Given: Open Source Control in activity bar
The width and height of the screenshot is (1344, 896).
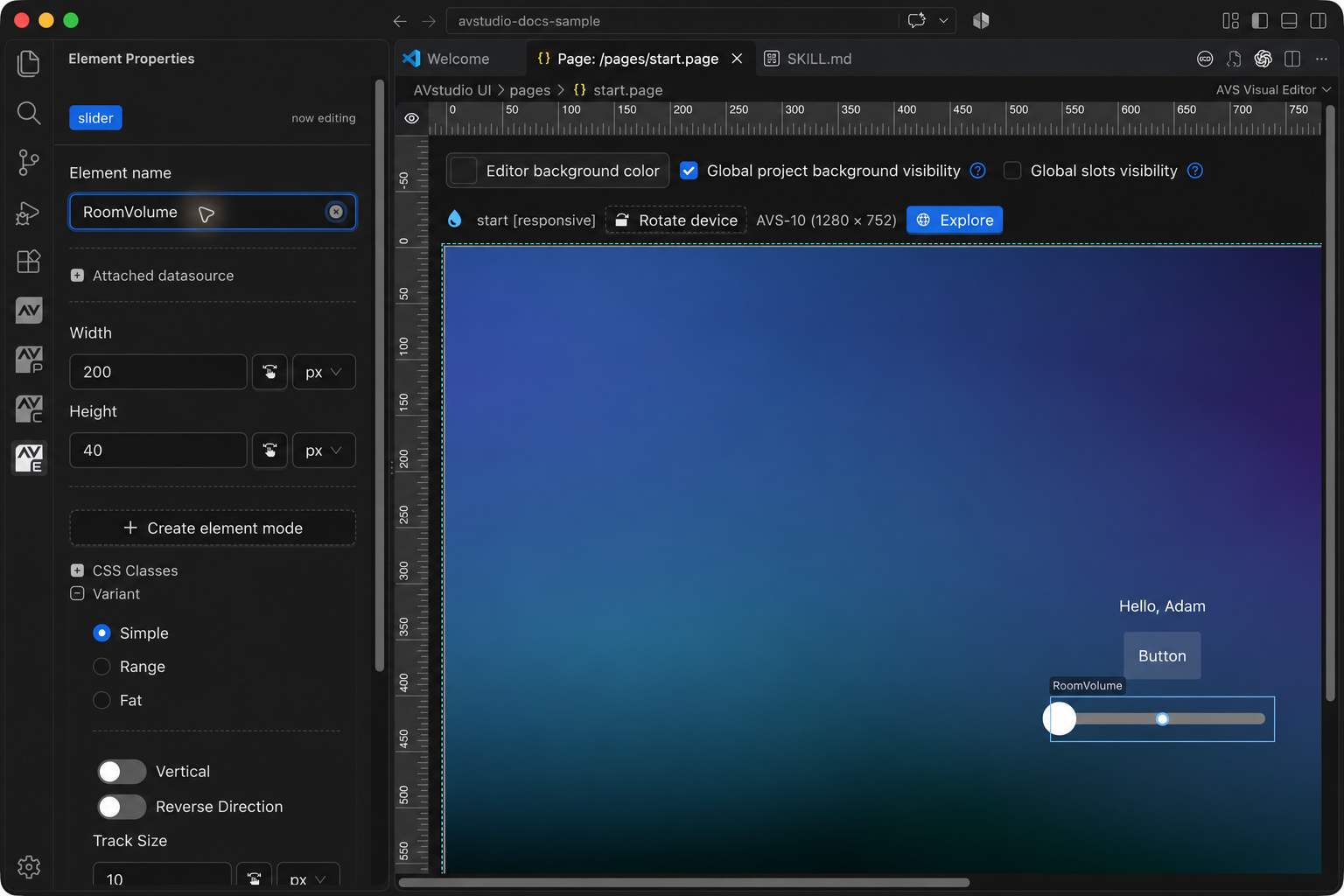Looking at the screenshot, I should (x=29, y=162).
